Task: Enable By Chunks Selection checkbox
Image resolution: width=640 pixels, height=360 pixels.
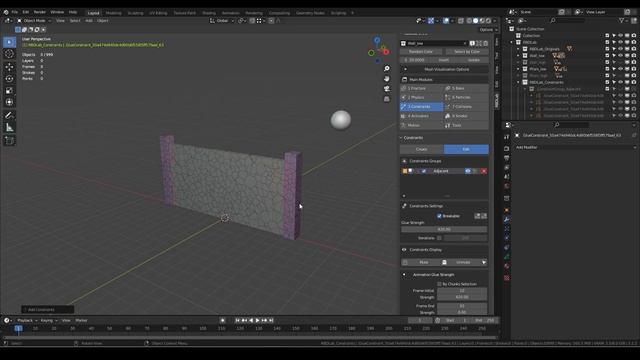Action: (439, 284)
